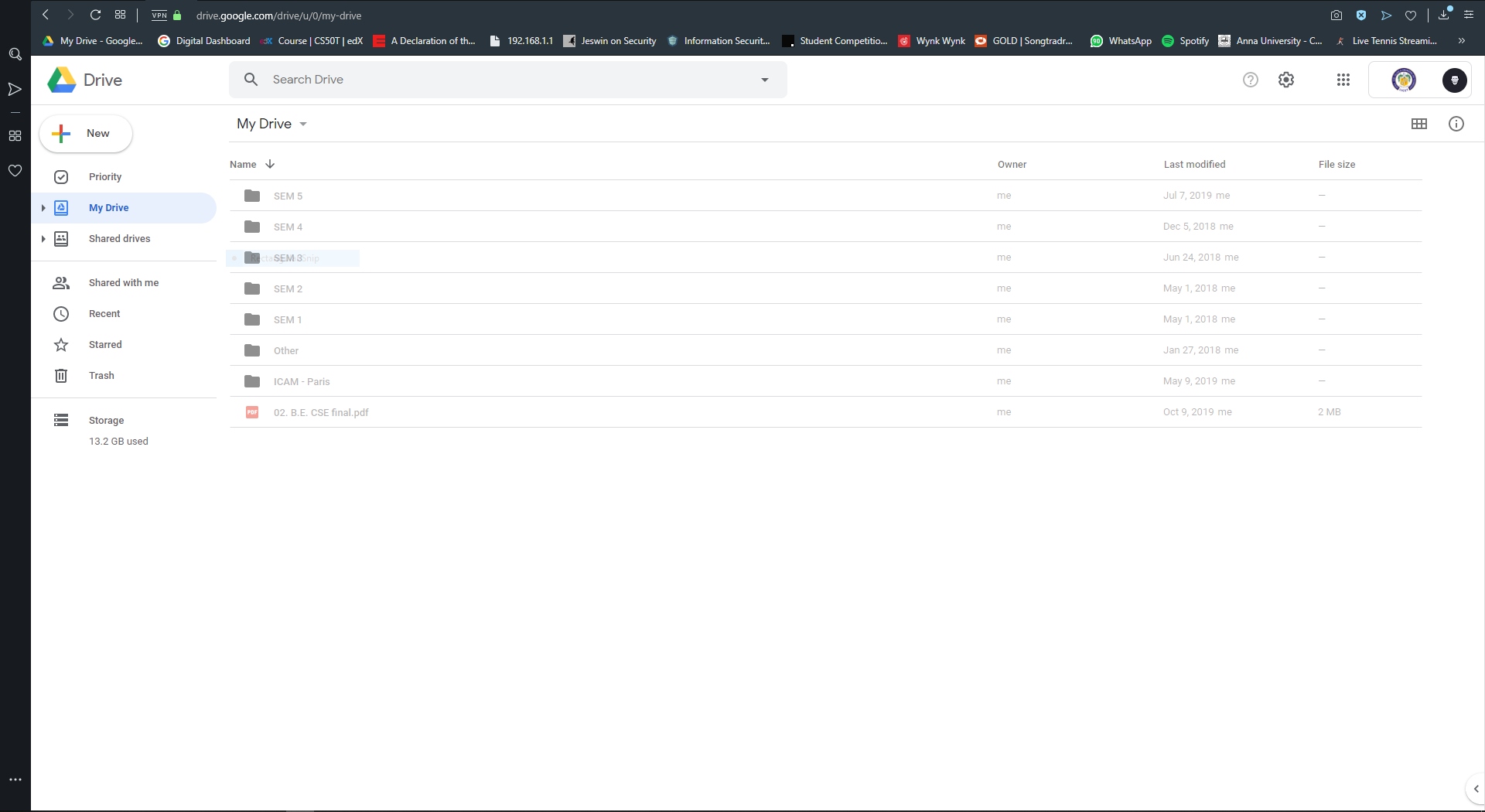
Task: Select Recent in the Drive sidebar
Action: 103,313
